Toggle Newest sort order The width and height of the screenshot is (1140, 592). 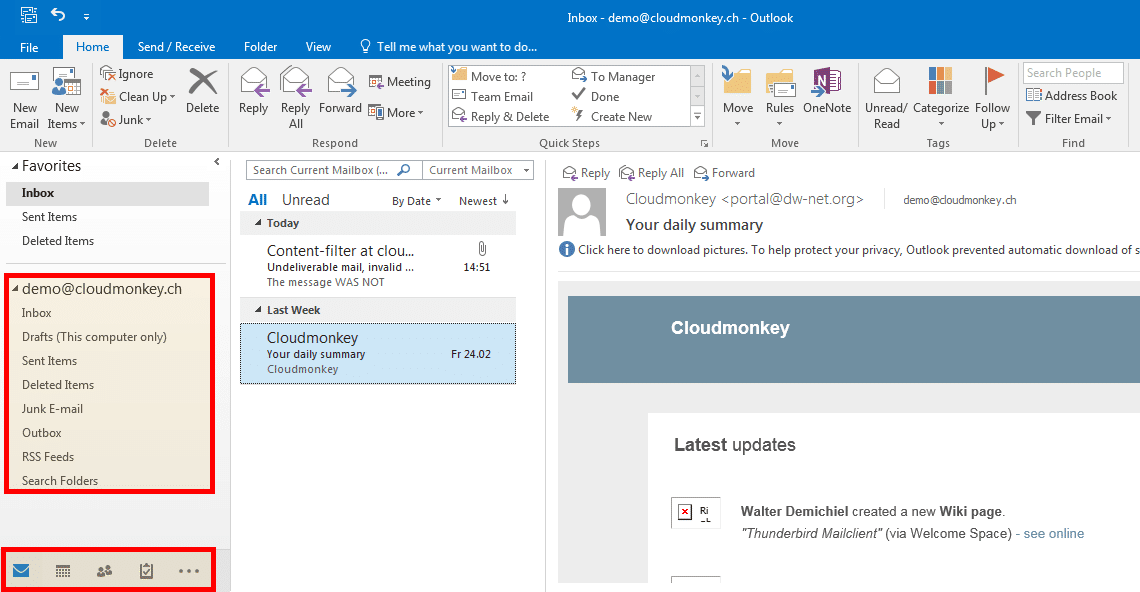pos(483,201)
